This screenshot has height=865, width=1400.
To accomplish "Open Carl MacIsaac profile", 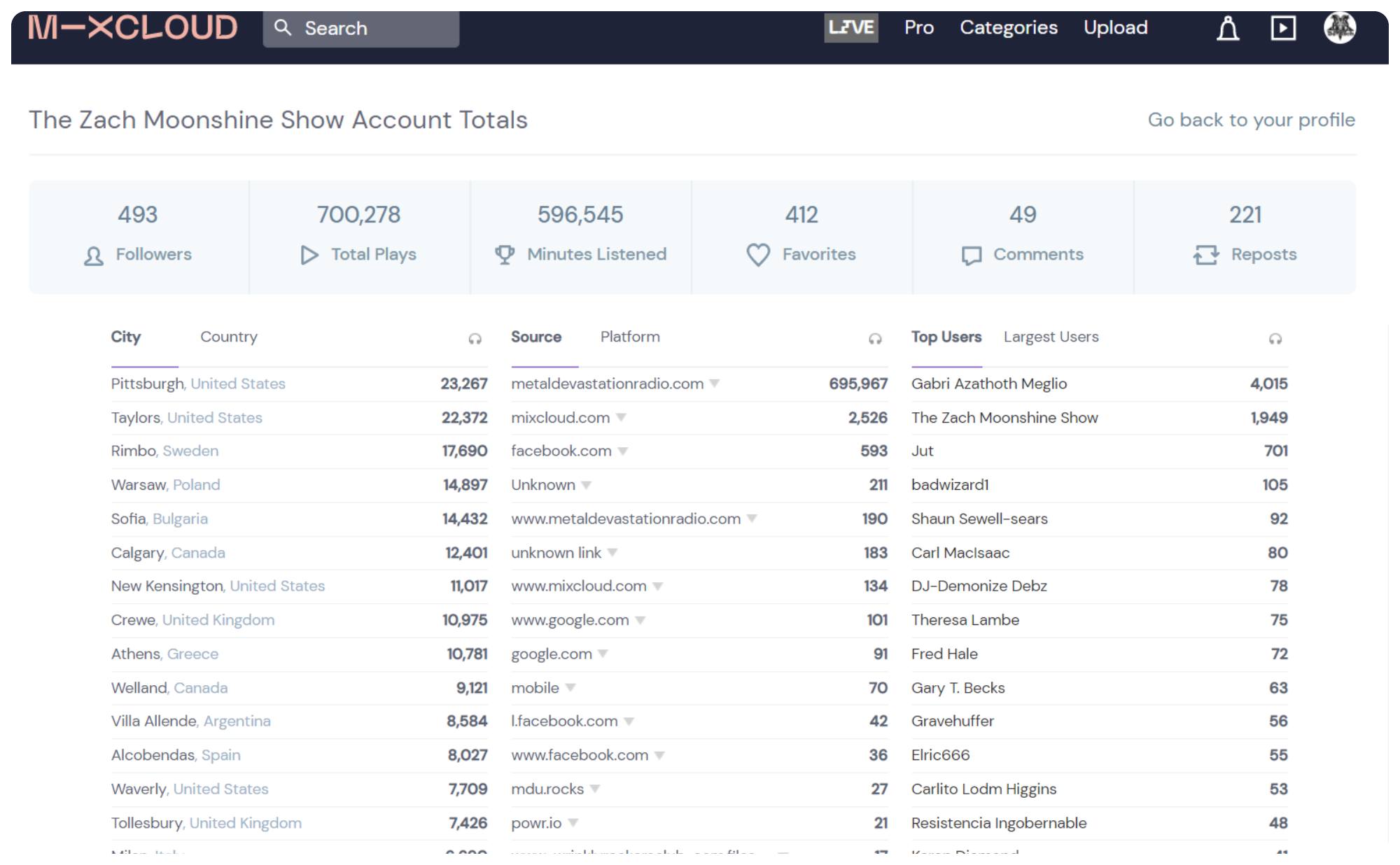I will (960, 553).
